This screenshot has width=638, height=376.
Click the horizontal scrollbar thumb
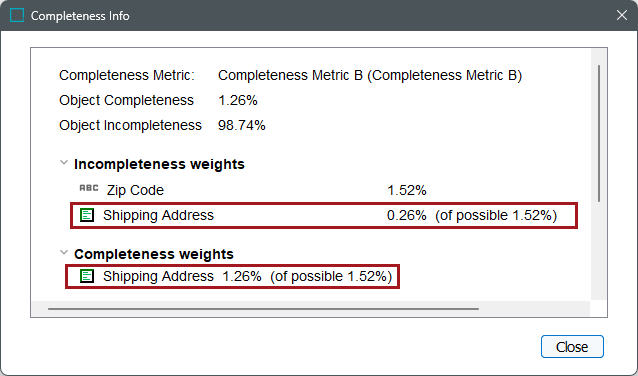point(263,309)
